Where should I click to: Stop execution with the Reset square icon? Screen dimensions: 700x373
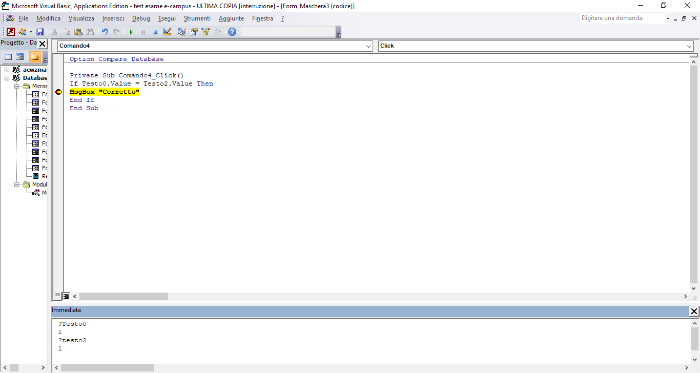pyautogui.click(x=155, y=32)
